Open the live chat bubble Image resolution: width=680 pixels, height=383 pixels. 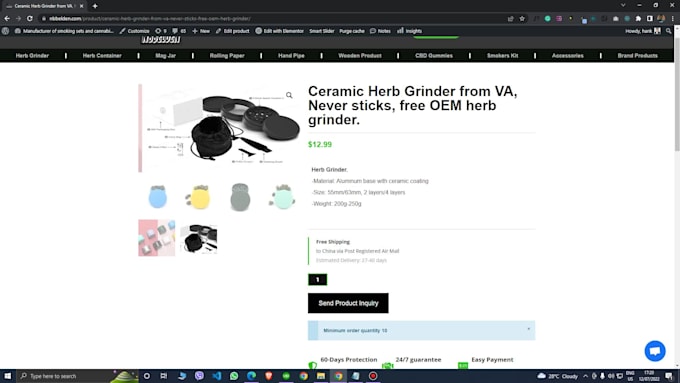coord(655,351)
